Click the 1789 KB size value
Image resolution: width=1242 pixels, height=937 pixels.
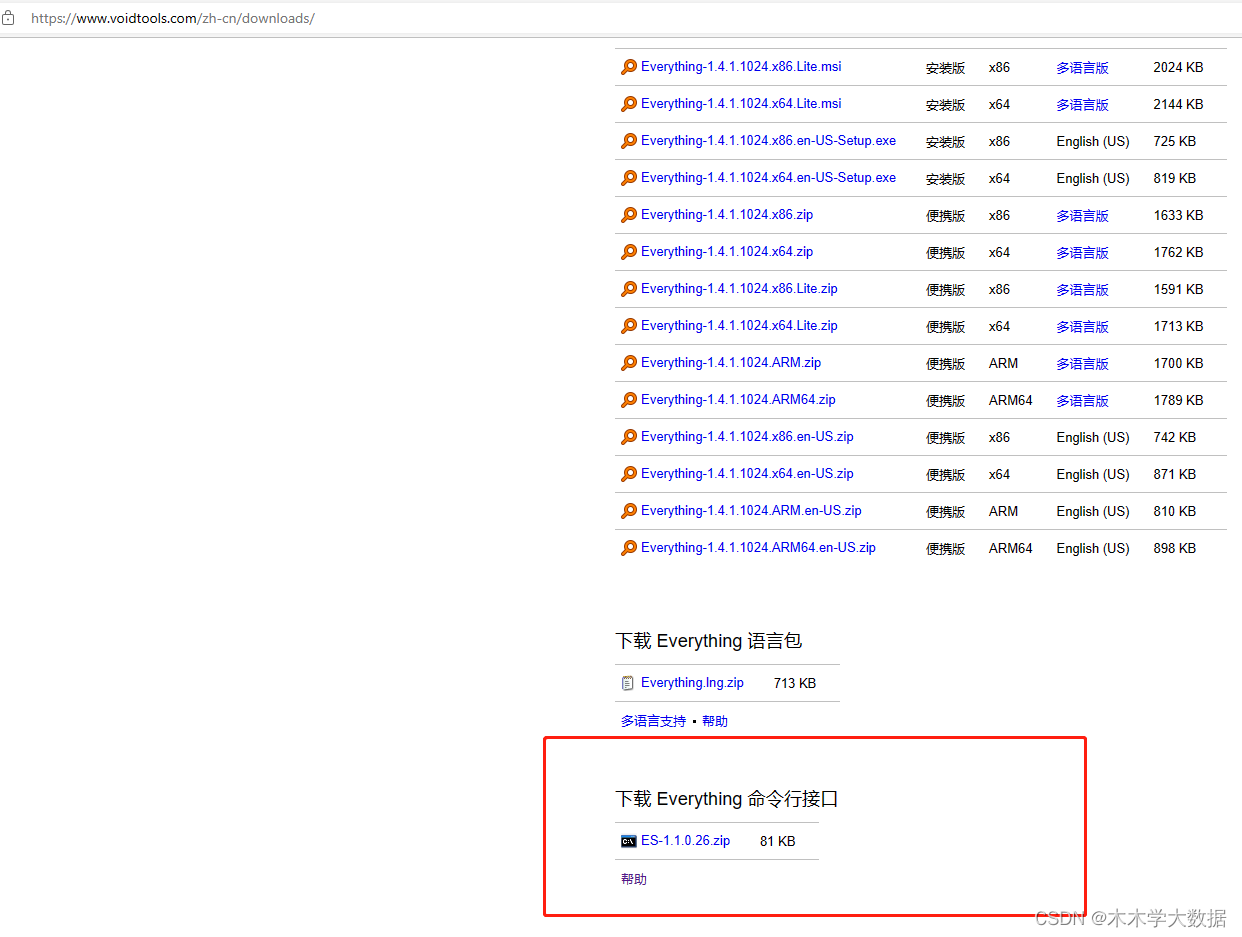[1178, 401]
